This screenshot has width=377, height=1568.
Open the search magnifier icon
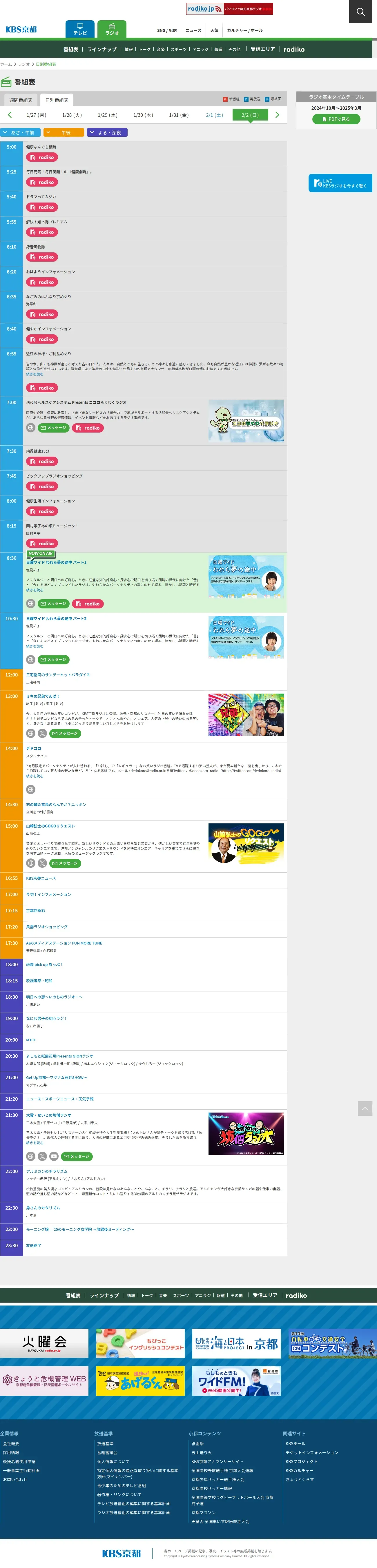click(360, 12)
